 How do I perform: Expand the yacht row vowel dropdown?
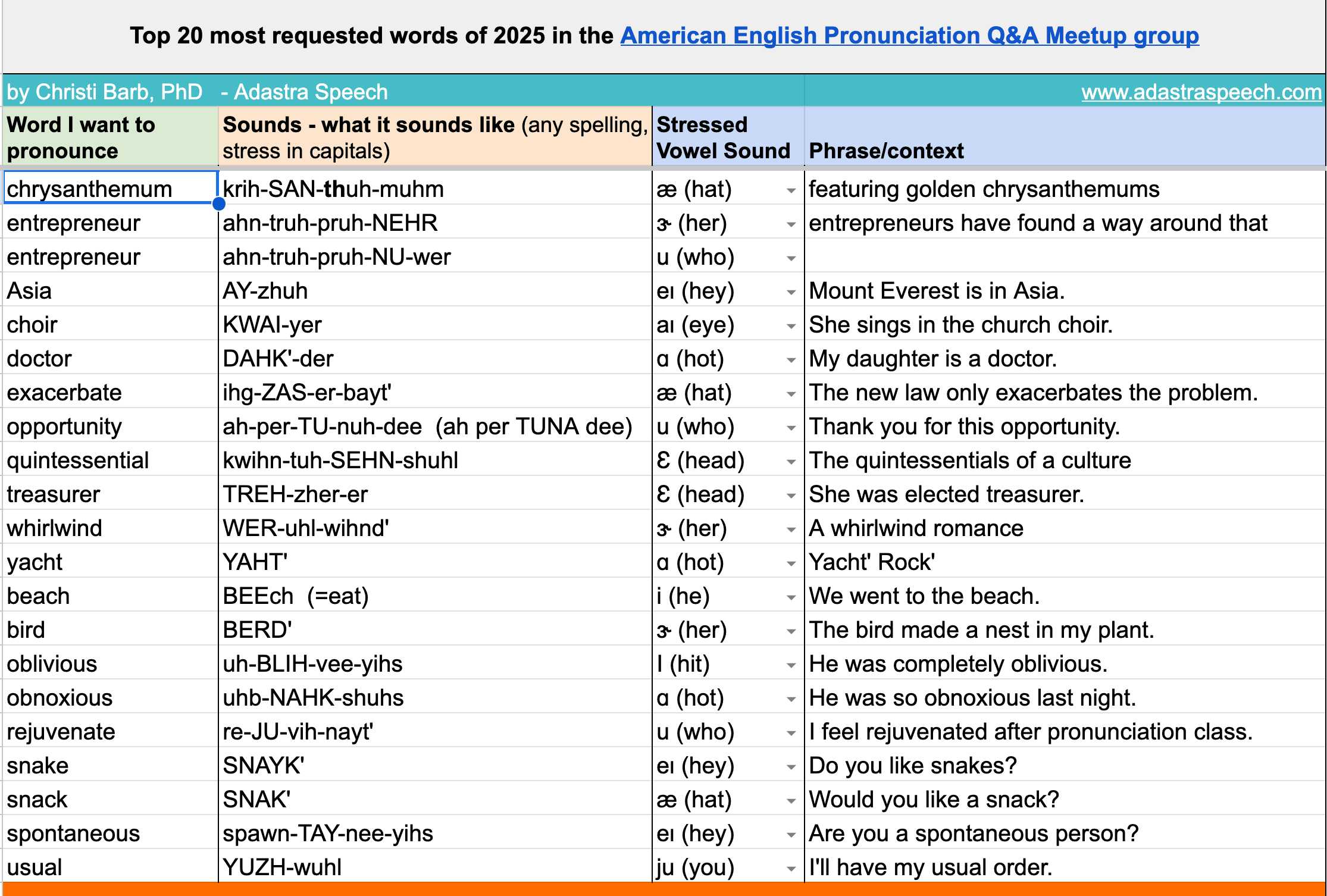[791, 563]
